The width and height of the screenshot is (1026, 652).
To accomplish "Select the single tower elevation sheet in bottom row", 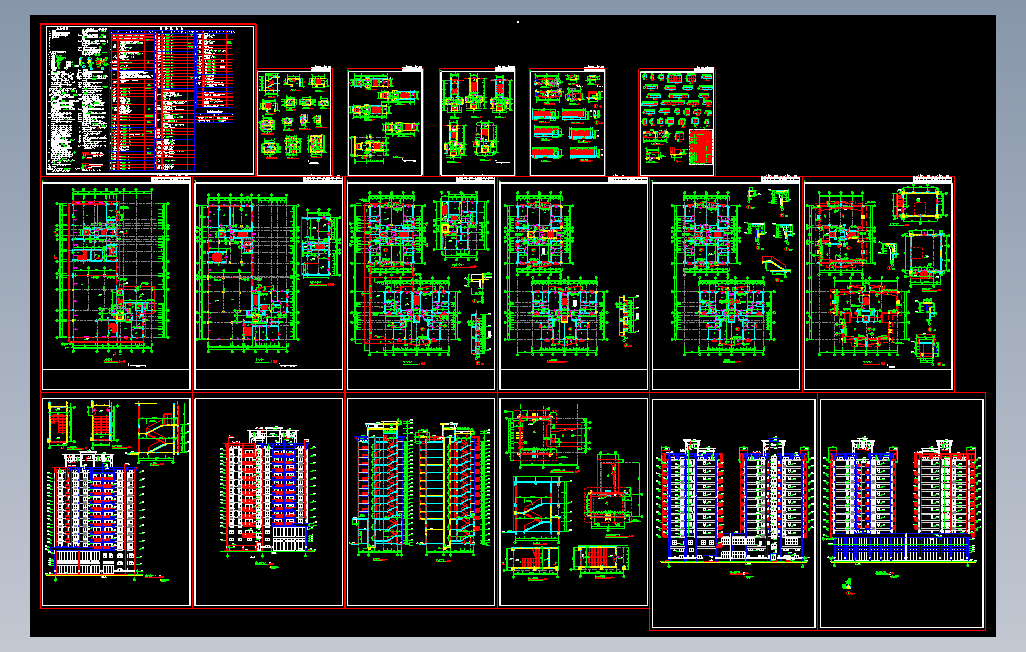I will (268, 502).
